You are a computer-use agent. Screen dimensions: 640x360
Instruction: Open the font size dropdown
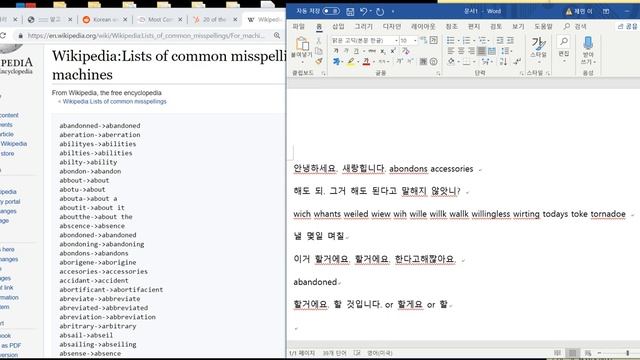(415, 40)
